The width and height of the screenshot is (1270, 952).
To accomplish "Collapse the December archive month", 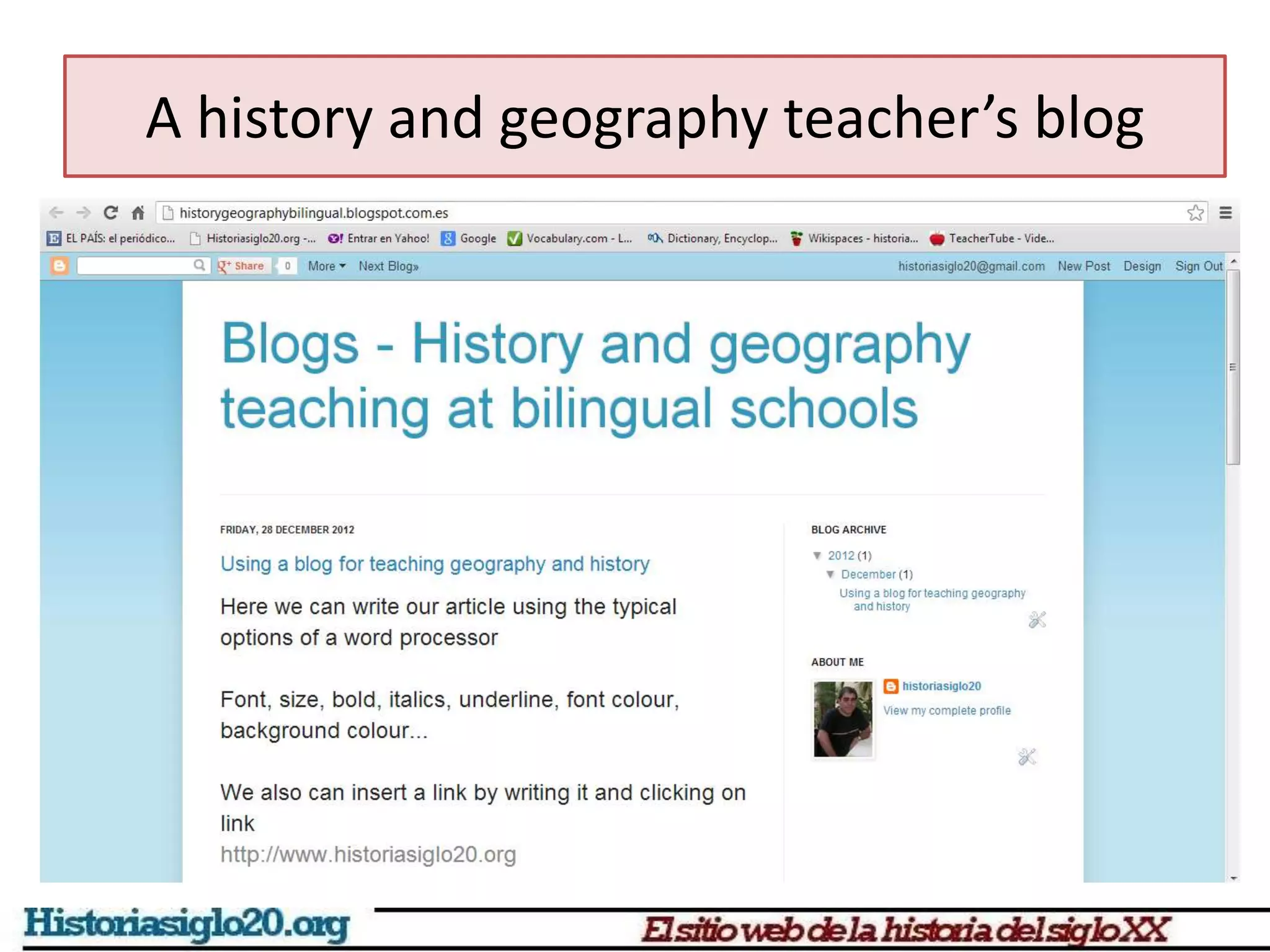I will pos(830,574).
